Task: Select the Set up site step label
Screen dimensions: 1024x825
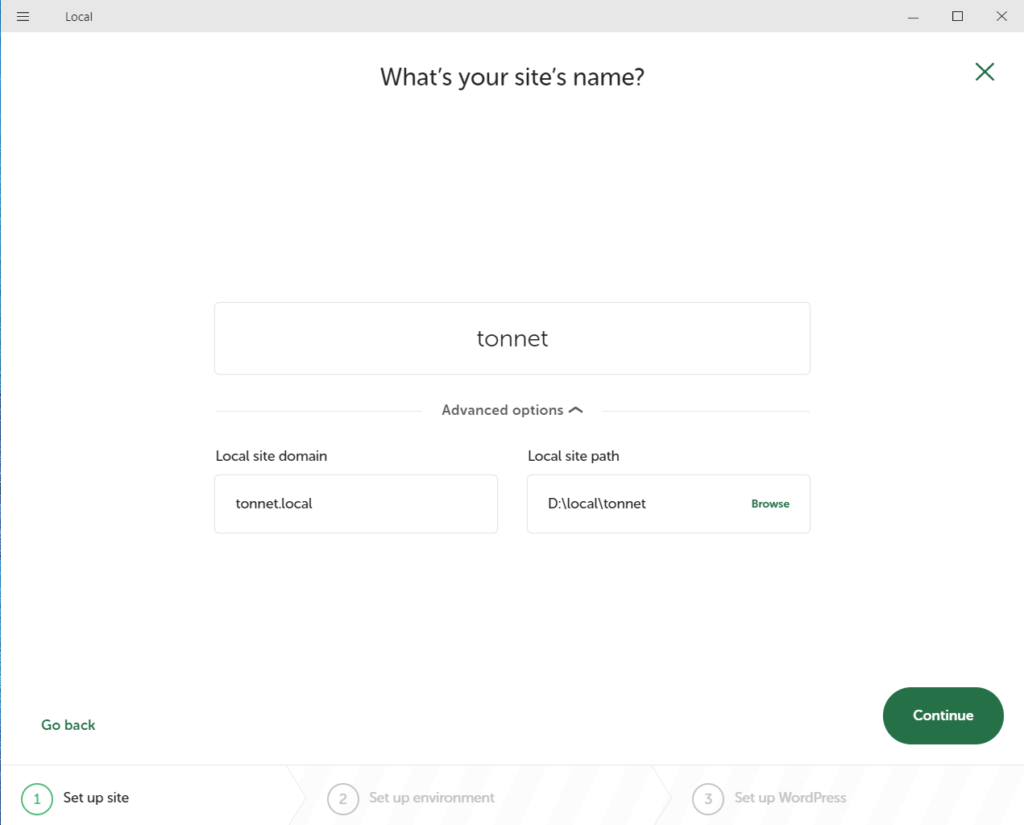Action: (x=96, y=798)
